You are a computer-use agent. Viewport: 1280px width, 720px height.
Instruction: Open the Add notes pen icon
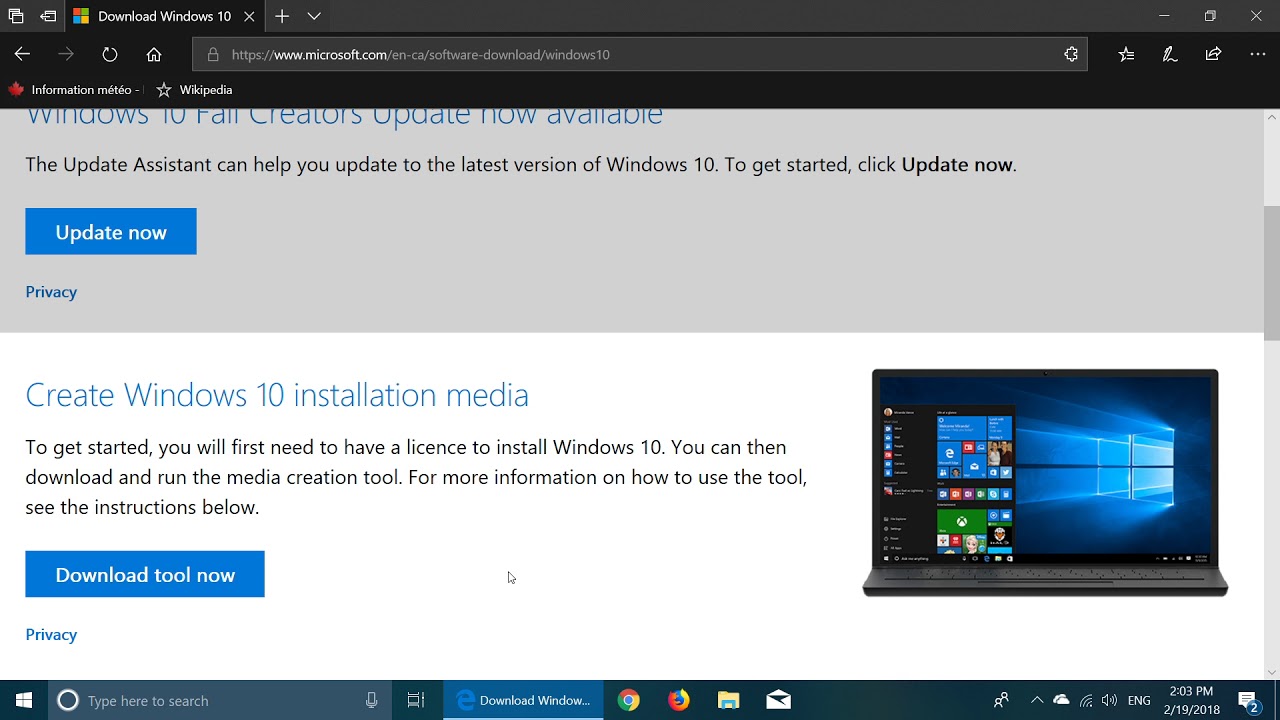click(1170, 54)
